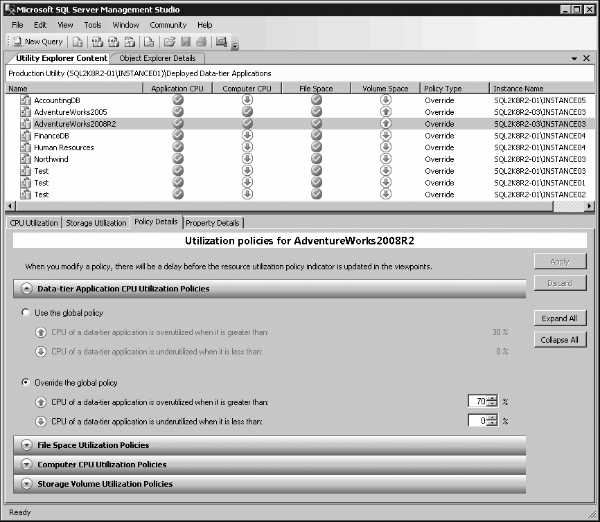
Task: Click the Print icon in toolbar
Action: pos(201,42)
